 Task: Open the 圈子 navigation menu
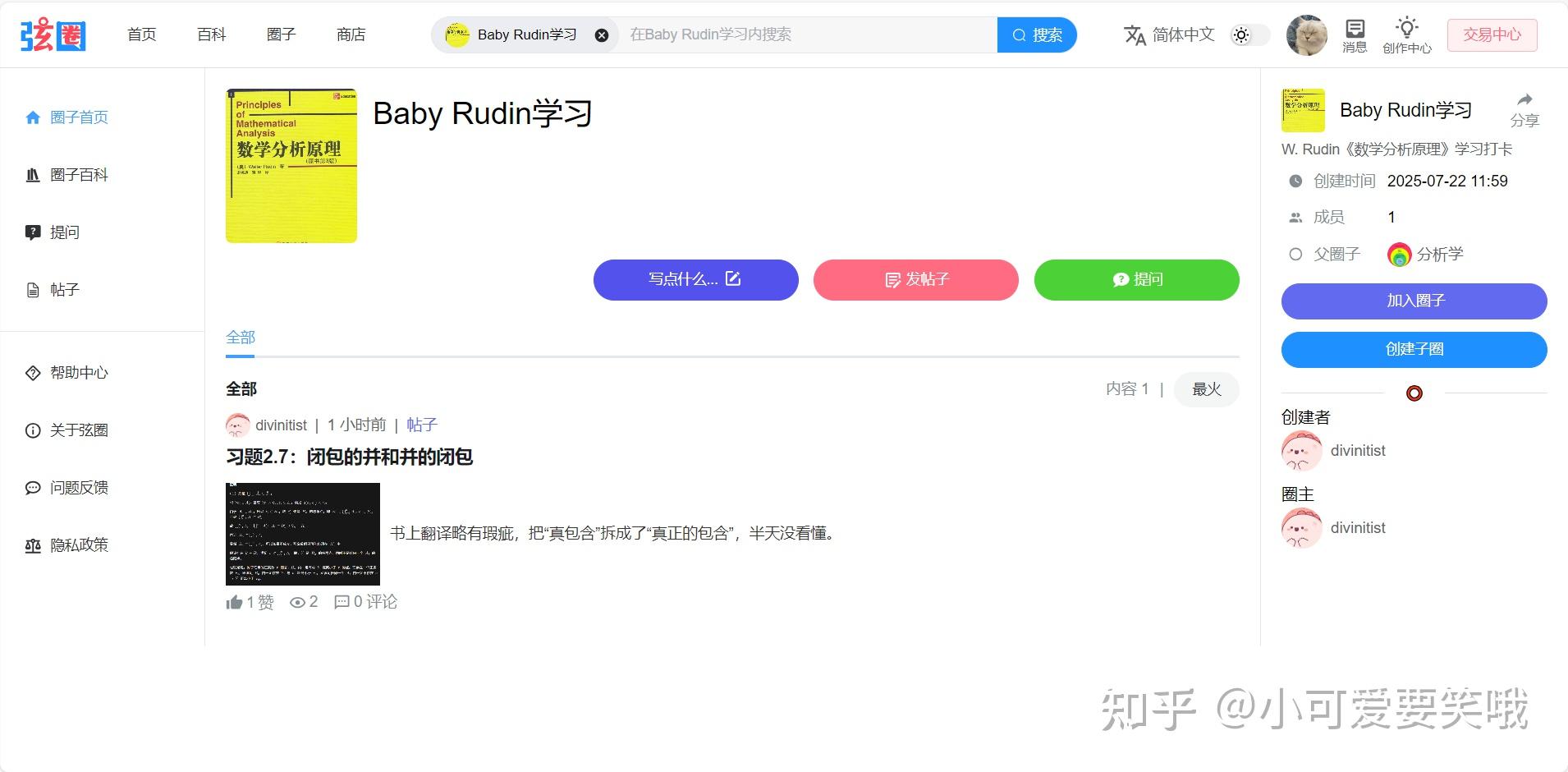281,34
